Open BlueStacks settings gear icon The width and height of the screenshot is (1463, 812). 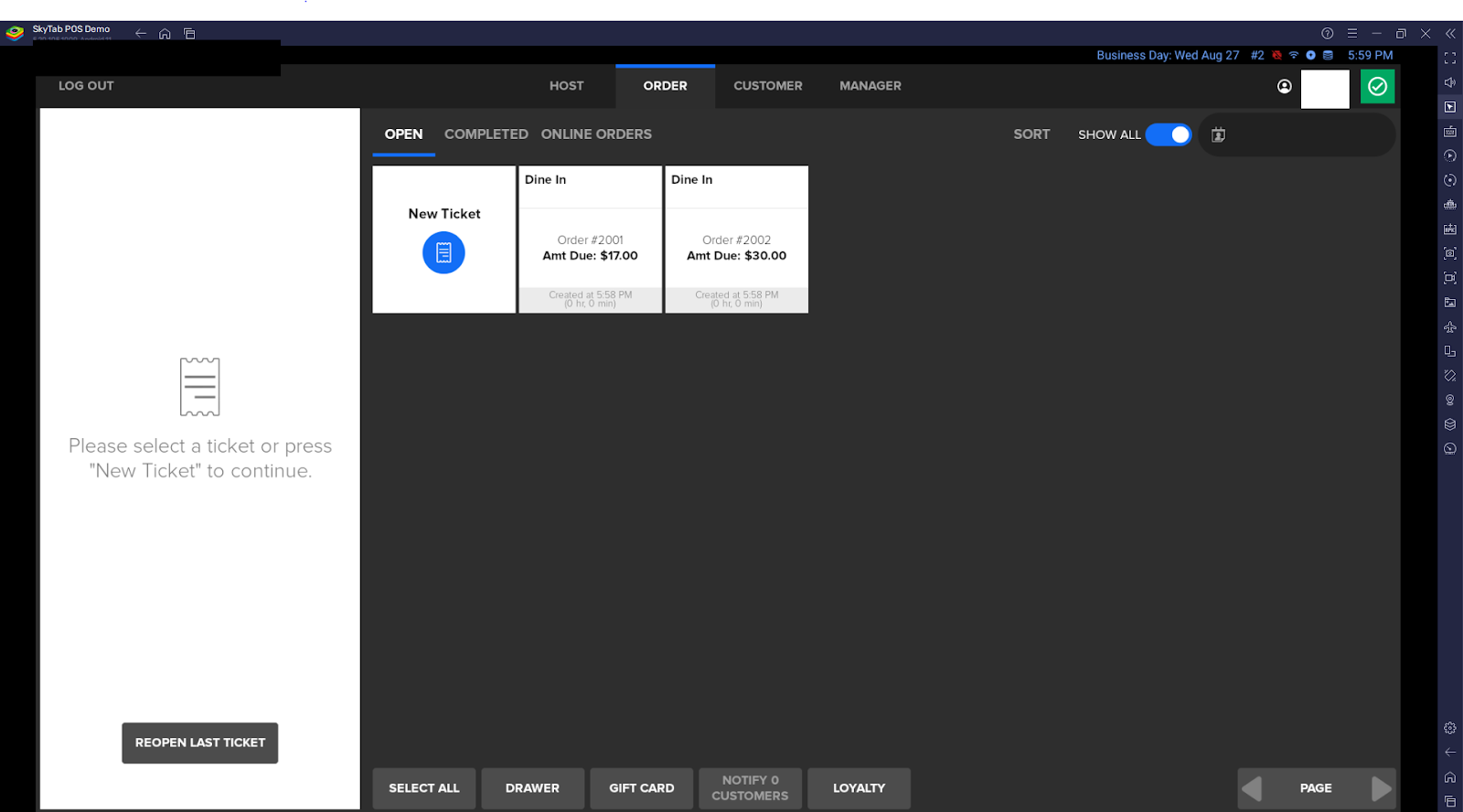tap(1450, 728)
